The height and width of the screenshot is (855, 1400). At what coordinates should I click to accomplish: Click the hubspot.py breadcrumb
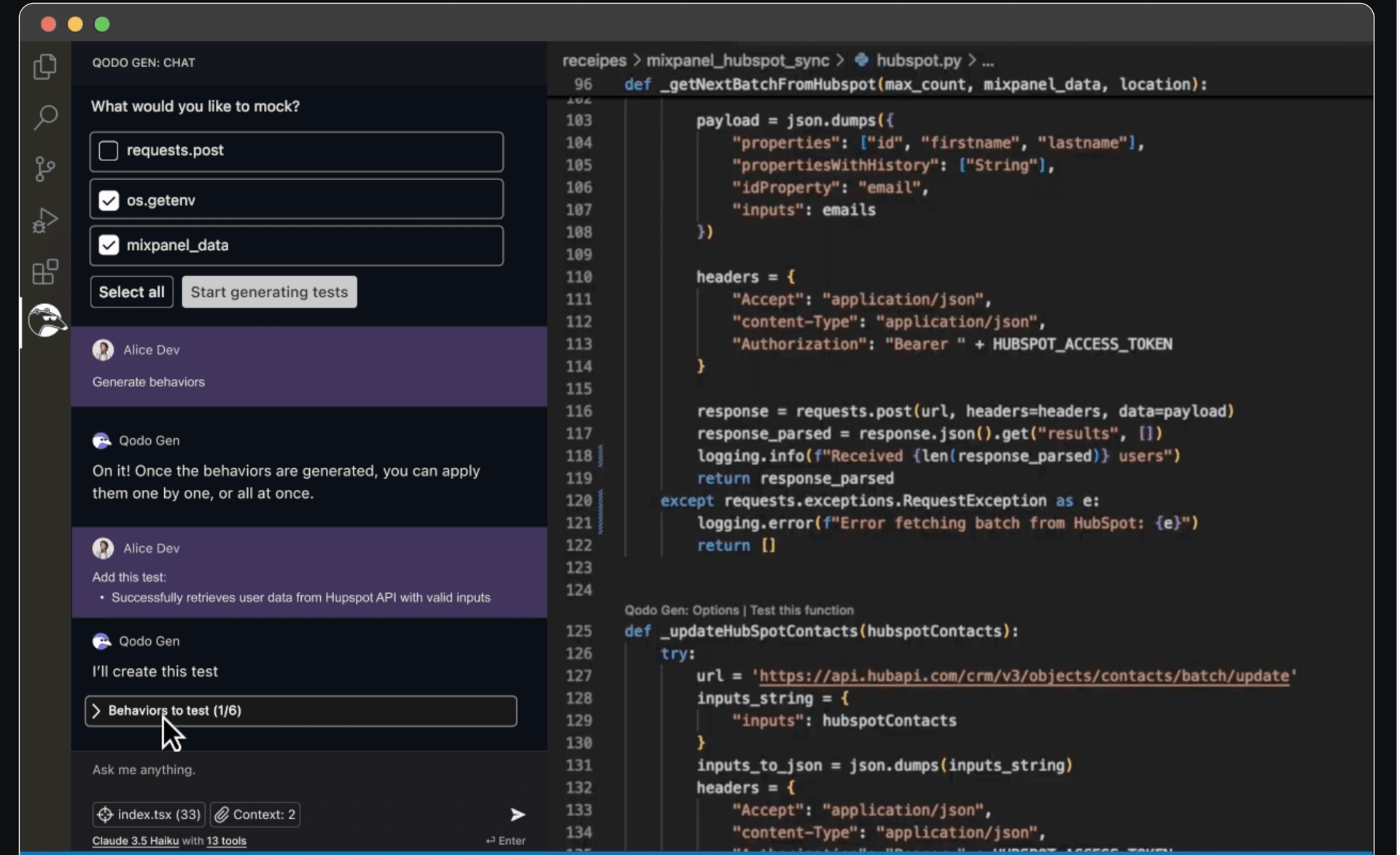pos(918,60)
